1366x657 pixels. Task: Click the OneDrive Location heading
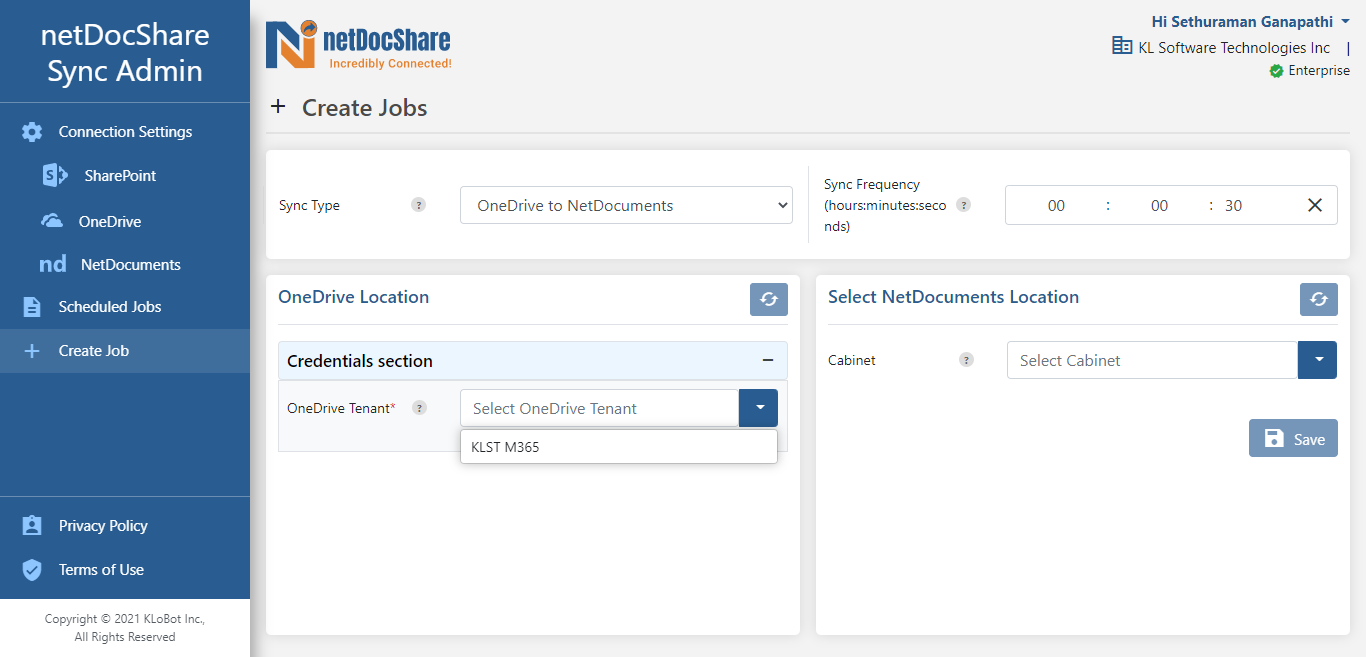354,297
